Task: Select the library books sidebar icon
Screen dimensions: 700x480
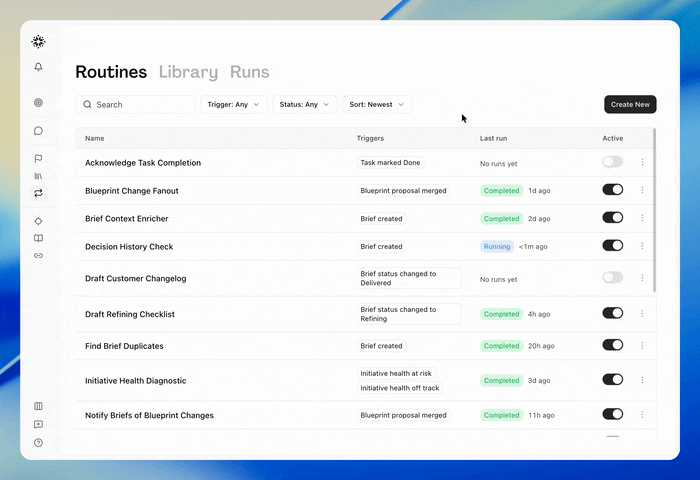Action: pyautogui.click(x=38, y=176)
